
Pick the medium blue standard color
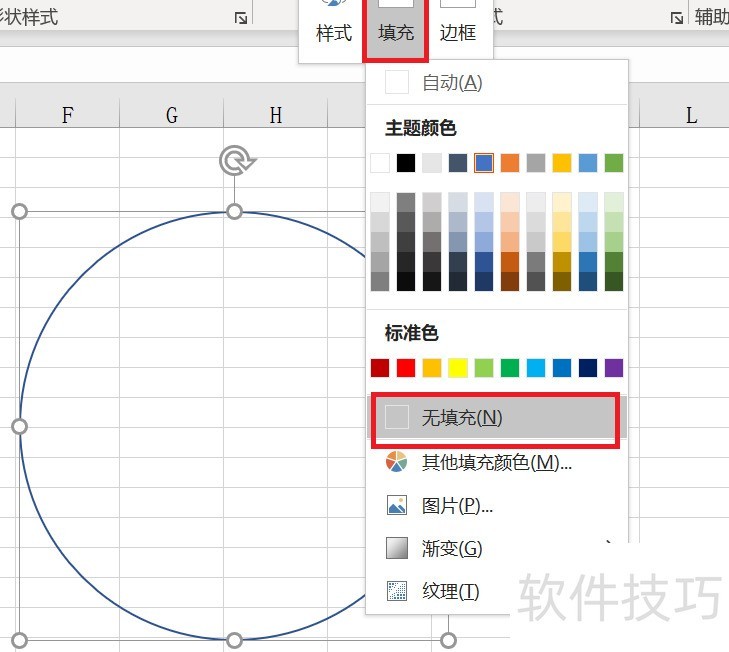pos(562,368)
